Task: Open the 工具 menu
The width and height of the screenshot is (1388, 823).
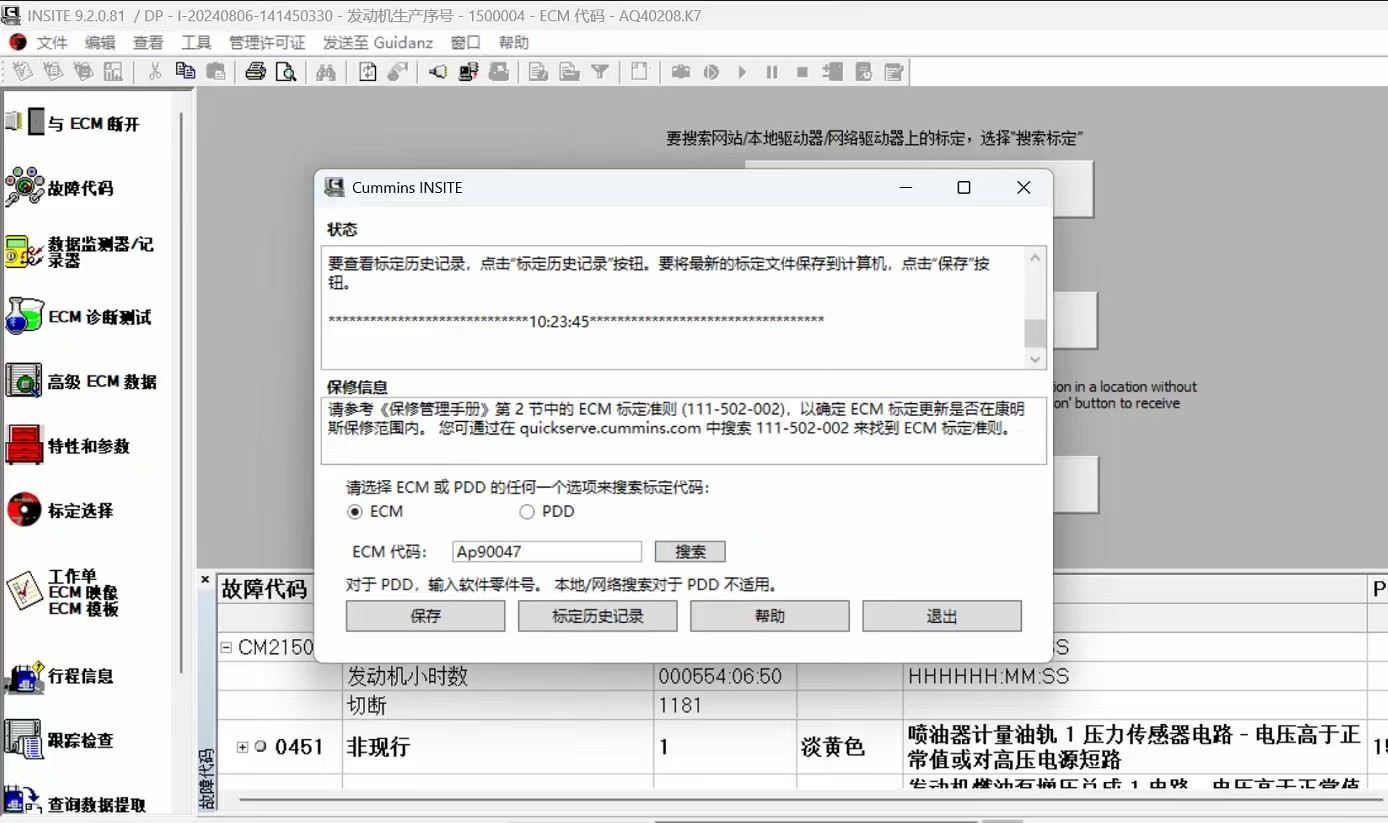Action: point(196,43)
